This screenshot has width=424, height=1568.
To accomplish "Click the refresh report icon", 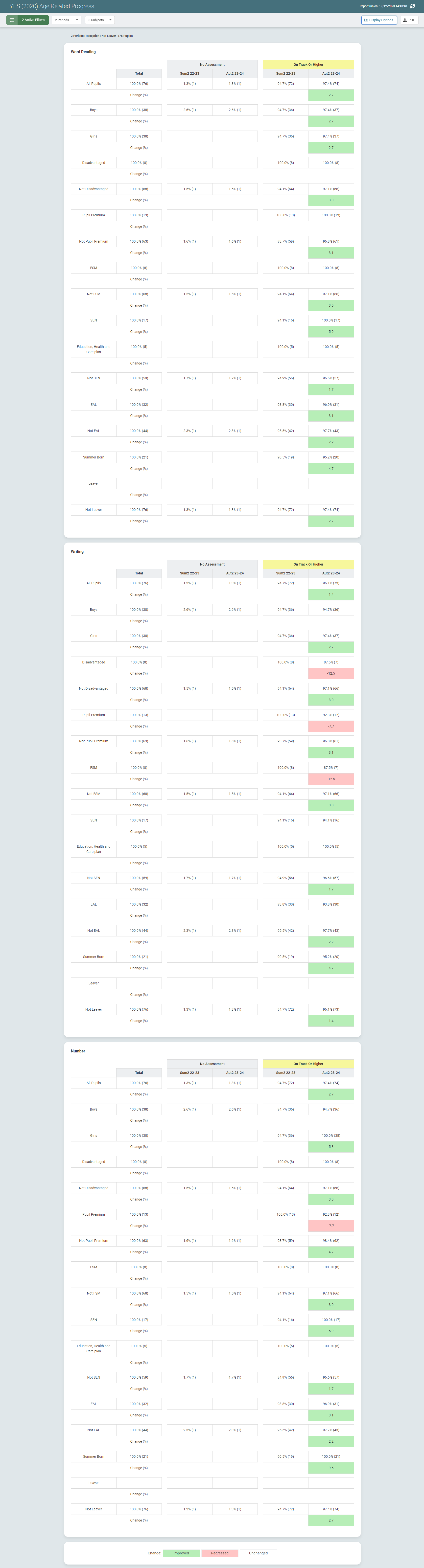I will click(x=412, y=6).
